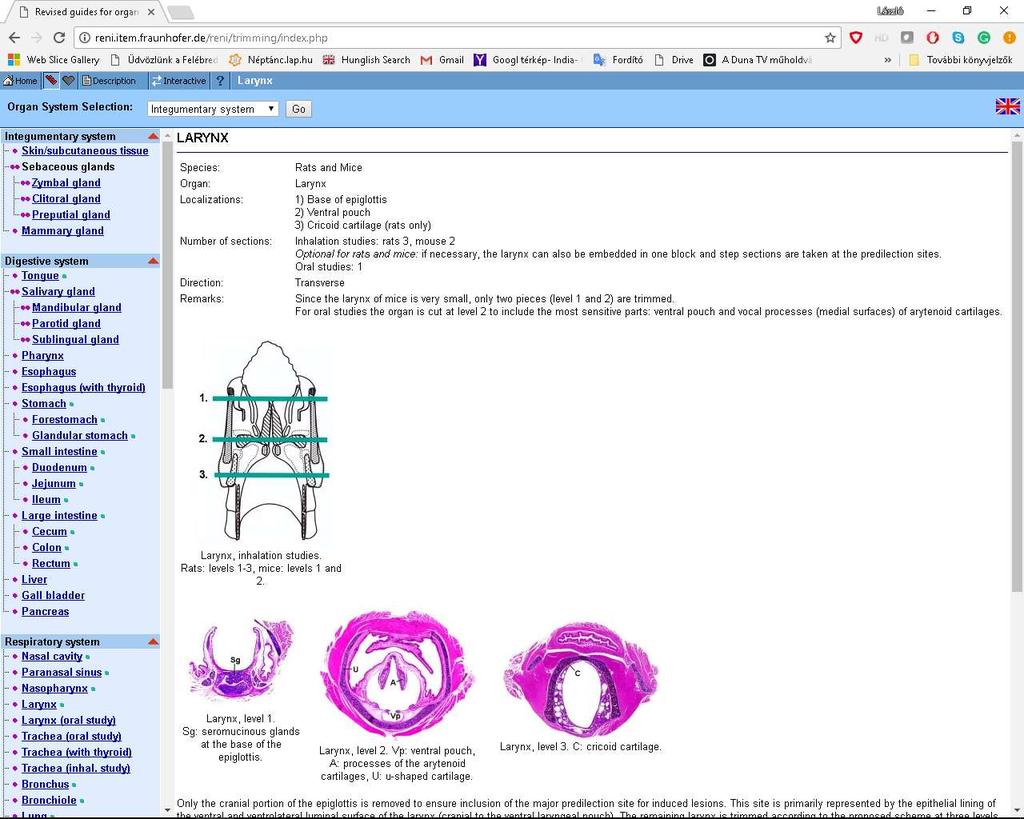This screenshot has height=819, width=1024.
Task: Open the Clitoral gland link
Action: (x=66, y=199)
